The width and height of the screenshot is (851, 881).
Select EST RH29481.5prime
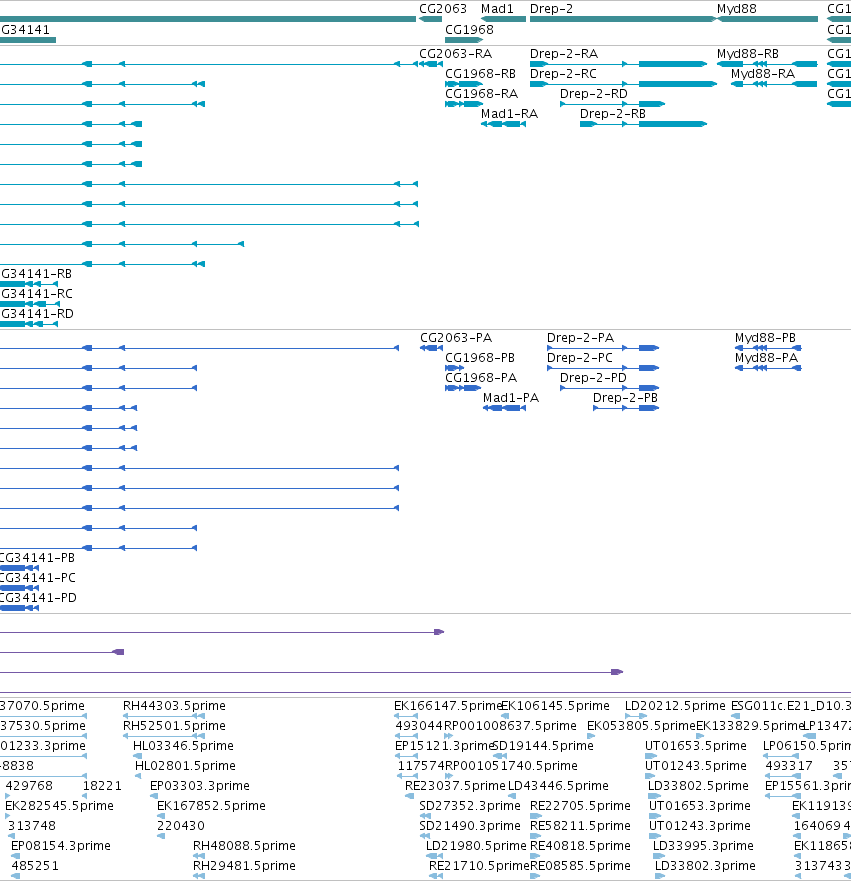(x=244, y=866)
